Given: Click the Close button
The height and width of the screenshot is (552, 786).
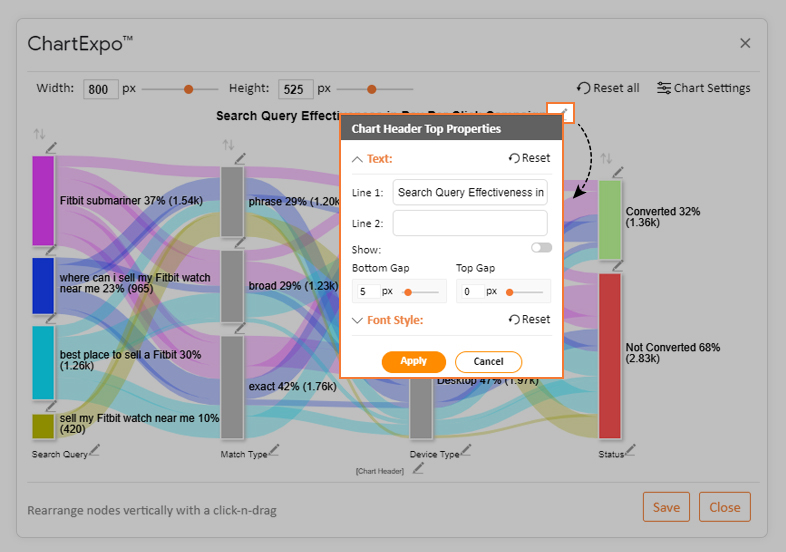Looking at the screenshot, I should [x=724, y=507].
